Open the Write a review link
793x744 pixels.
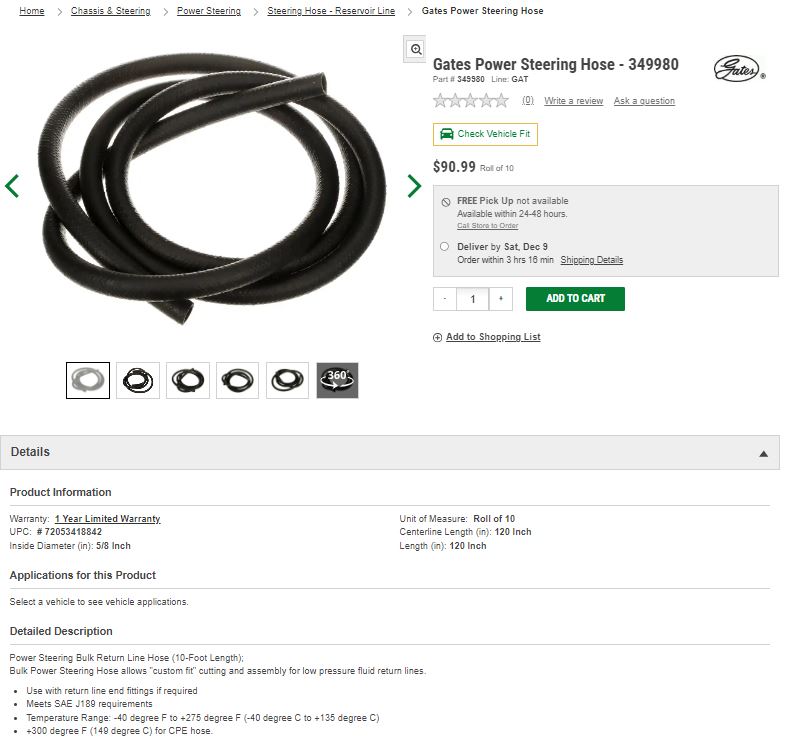(x=574, y=101)
